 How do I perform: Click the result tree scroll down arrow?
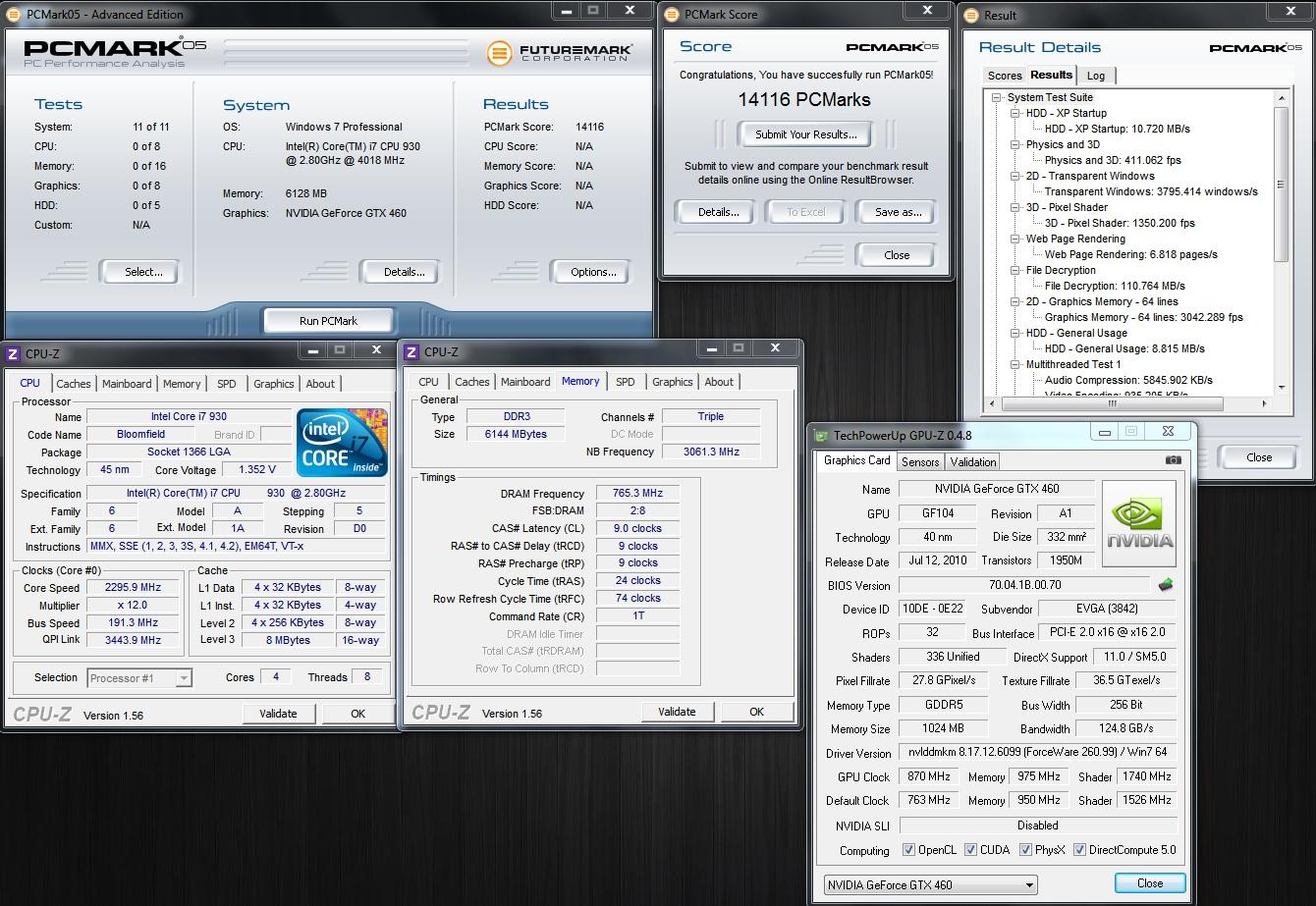(1281, 388)
